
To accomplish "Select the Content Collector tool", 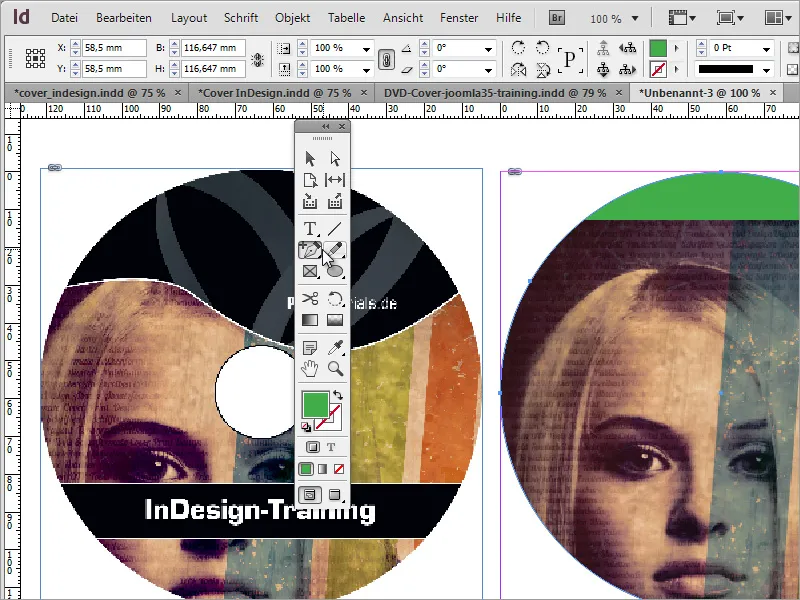I will click(310, 202).
